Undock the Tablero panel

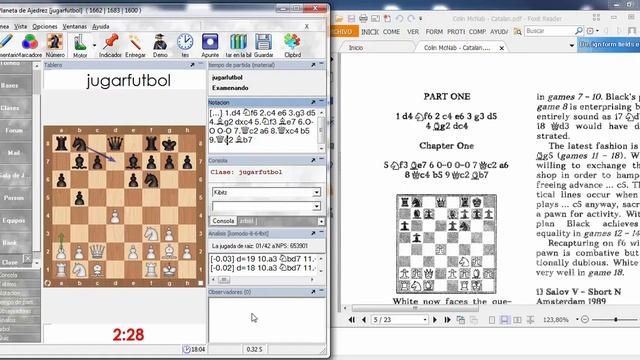(x=192, y=65)
